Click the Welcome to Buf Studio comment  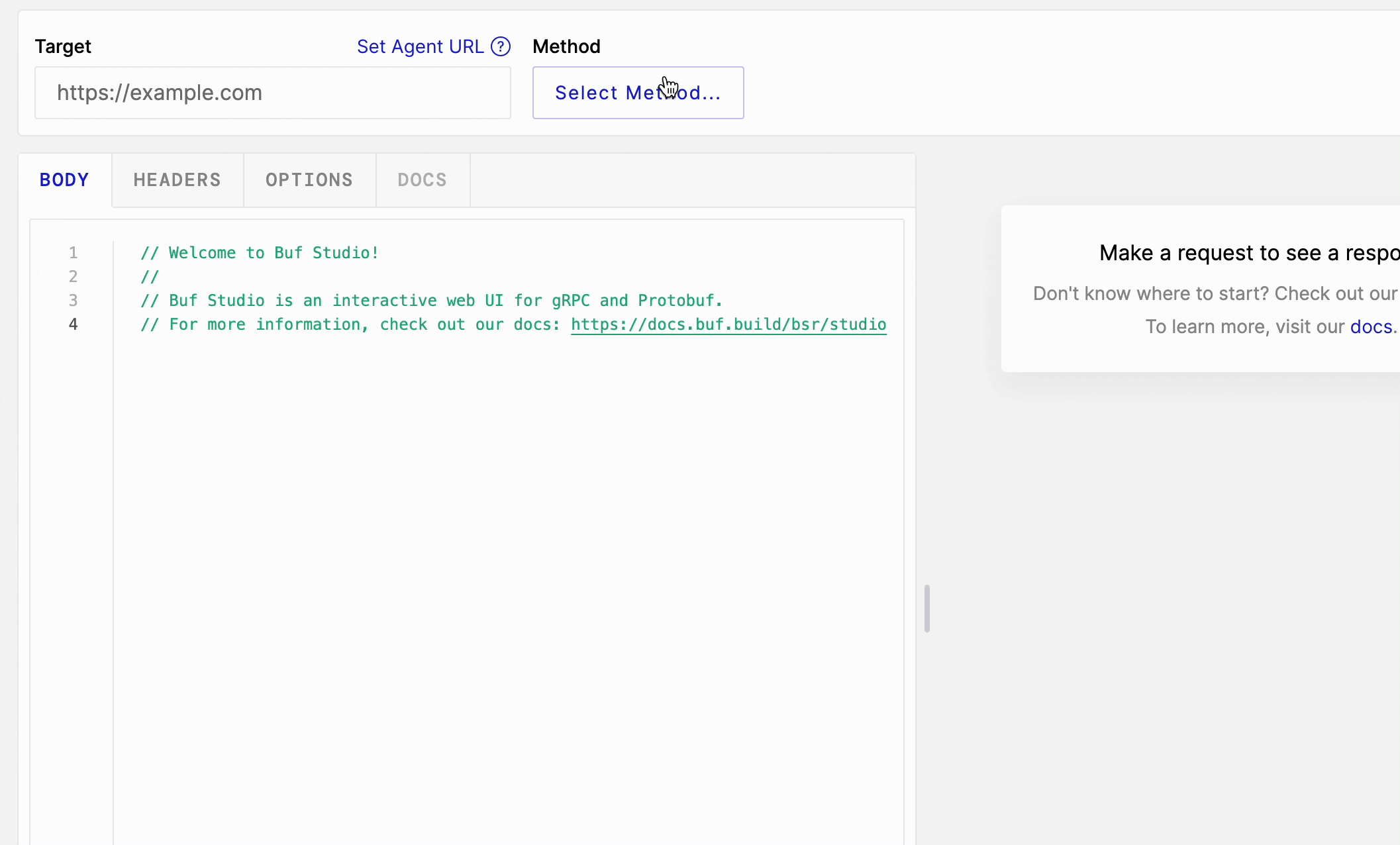click(x=260, y=252)
